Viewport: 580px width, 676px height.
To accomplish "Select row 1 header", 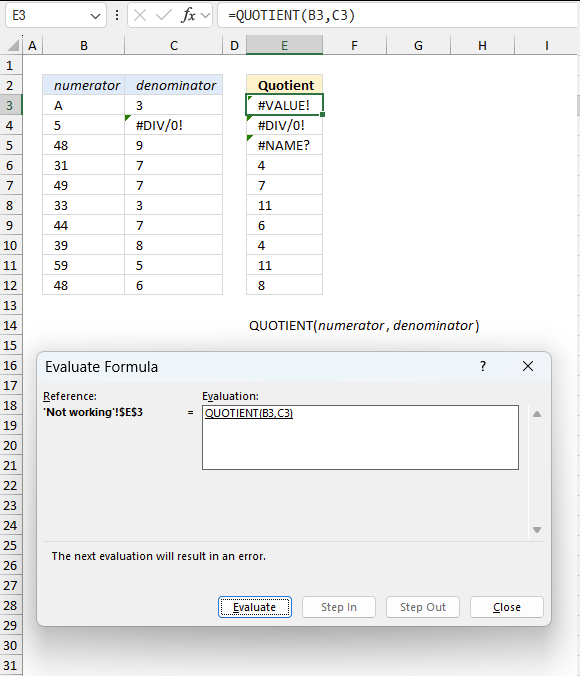I will 10,66.
